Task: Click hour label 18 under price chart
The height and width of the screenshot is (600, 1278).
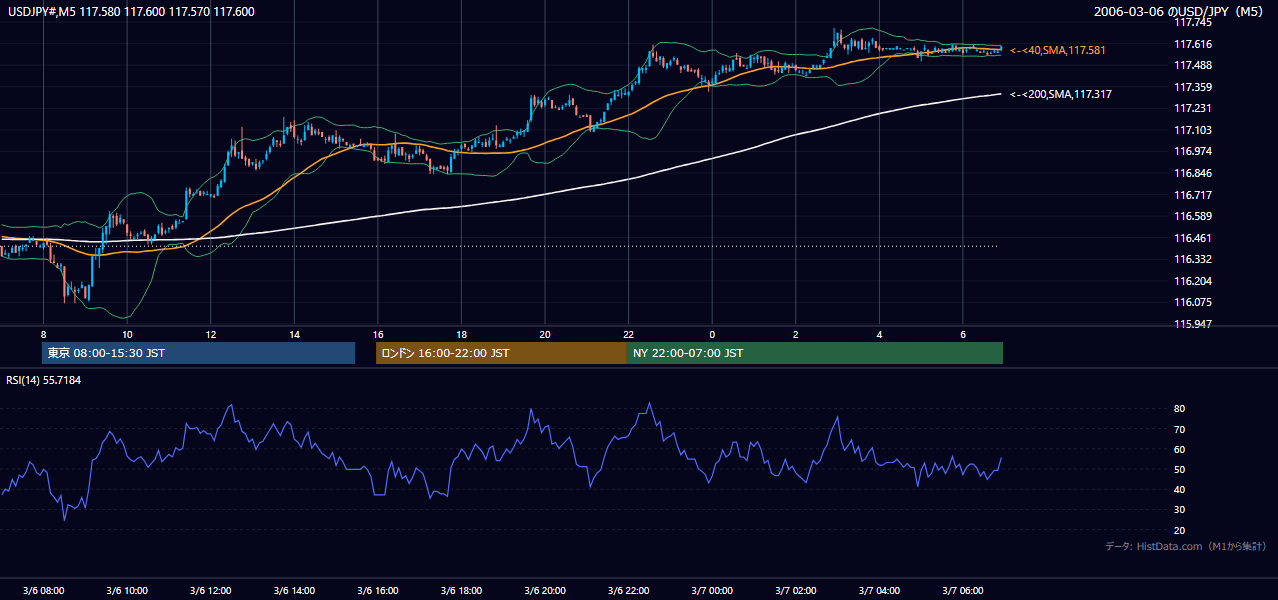Action: (x=461, y=334)
